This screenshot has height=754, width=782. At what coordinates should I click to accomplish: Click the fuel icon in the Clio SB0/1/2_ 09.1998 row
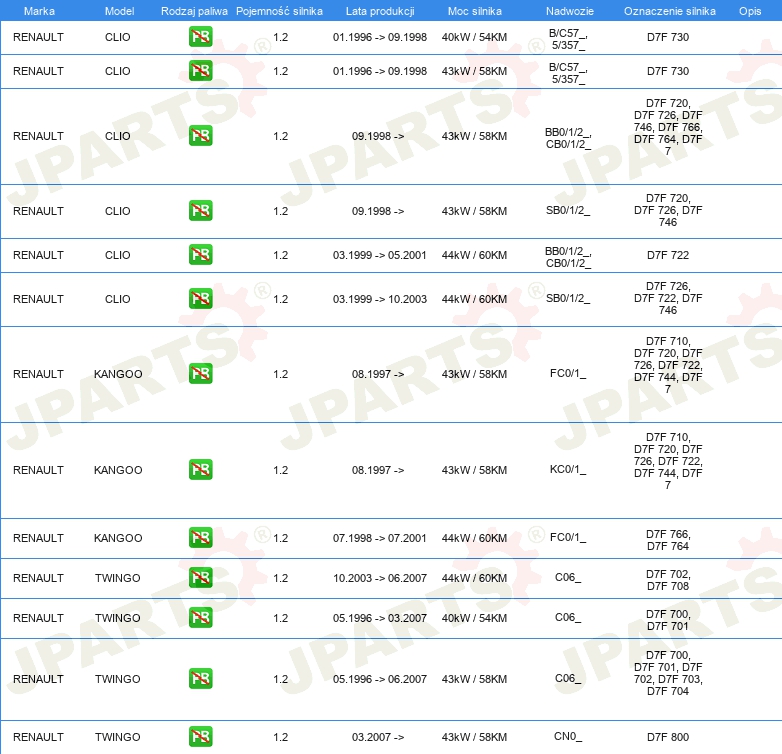tap(200, 210)
